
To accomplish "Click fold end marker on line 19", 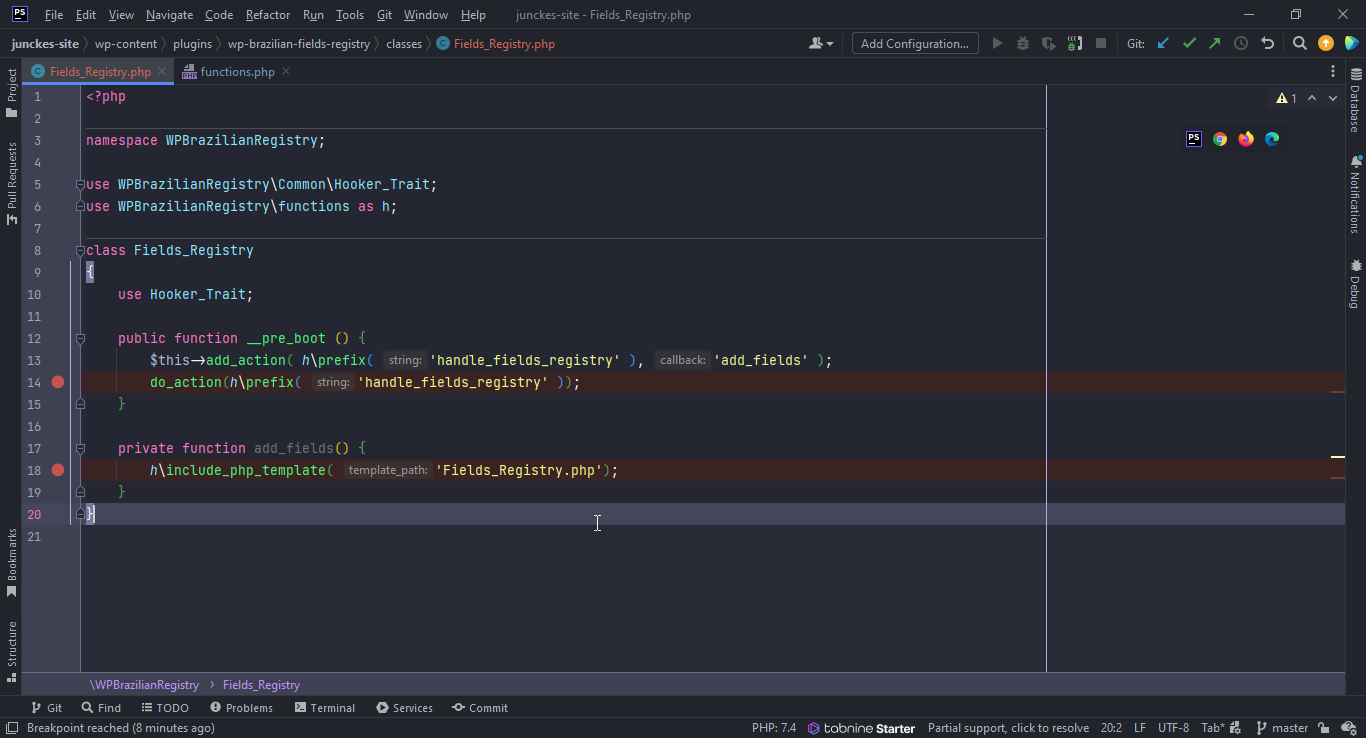I will [x=80, y=492].
